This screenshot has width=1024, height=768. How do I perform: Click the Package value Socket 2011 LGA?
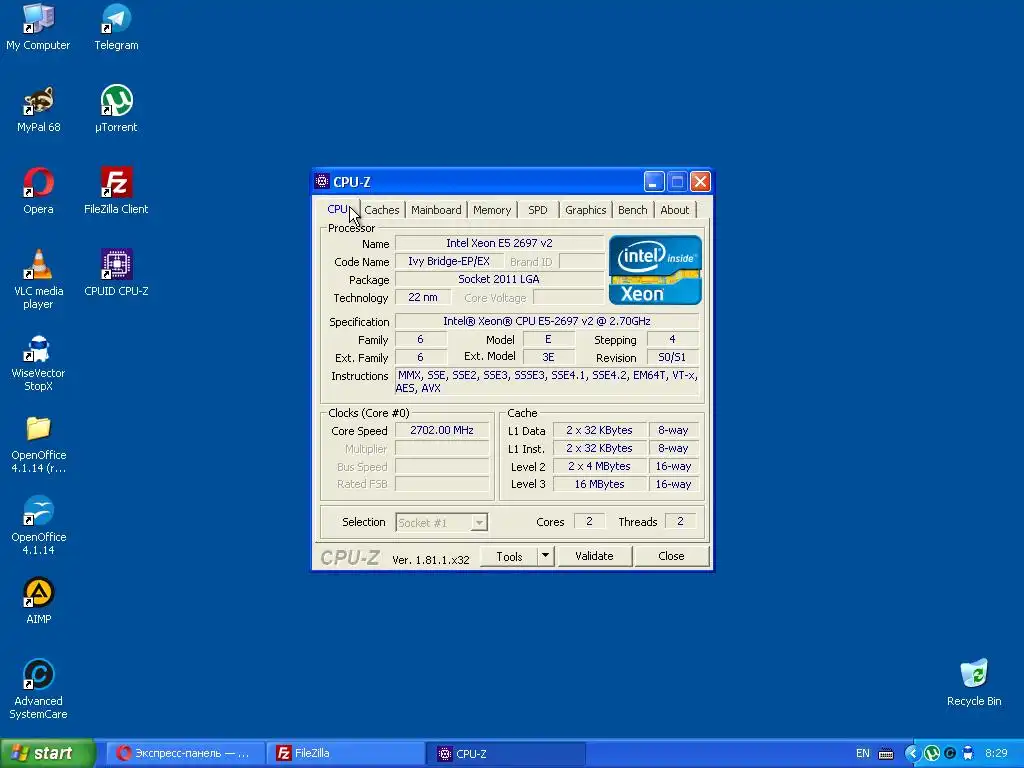[x=499, y=279]
